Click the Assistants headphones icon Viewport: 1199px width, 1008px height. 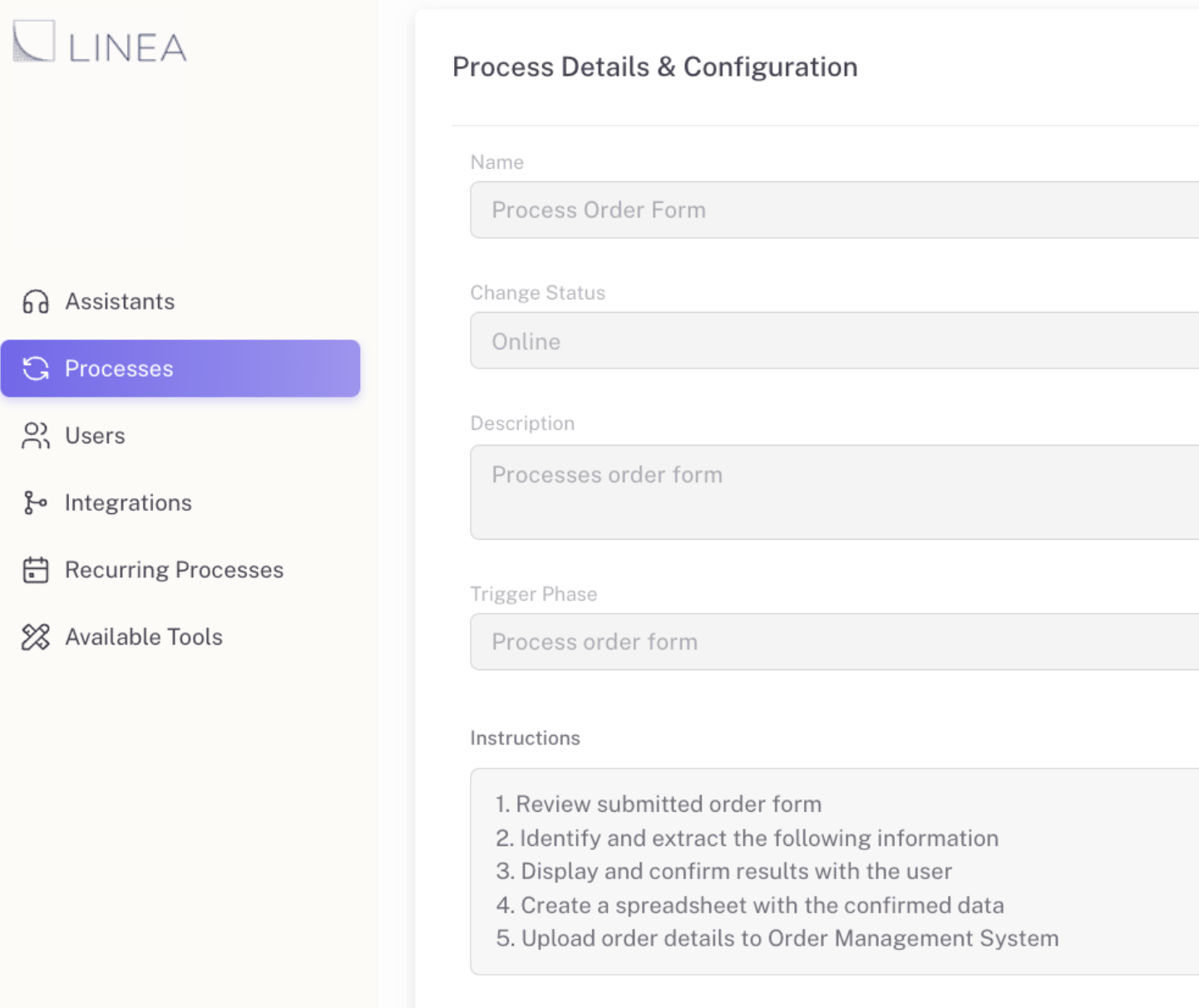36,302
